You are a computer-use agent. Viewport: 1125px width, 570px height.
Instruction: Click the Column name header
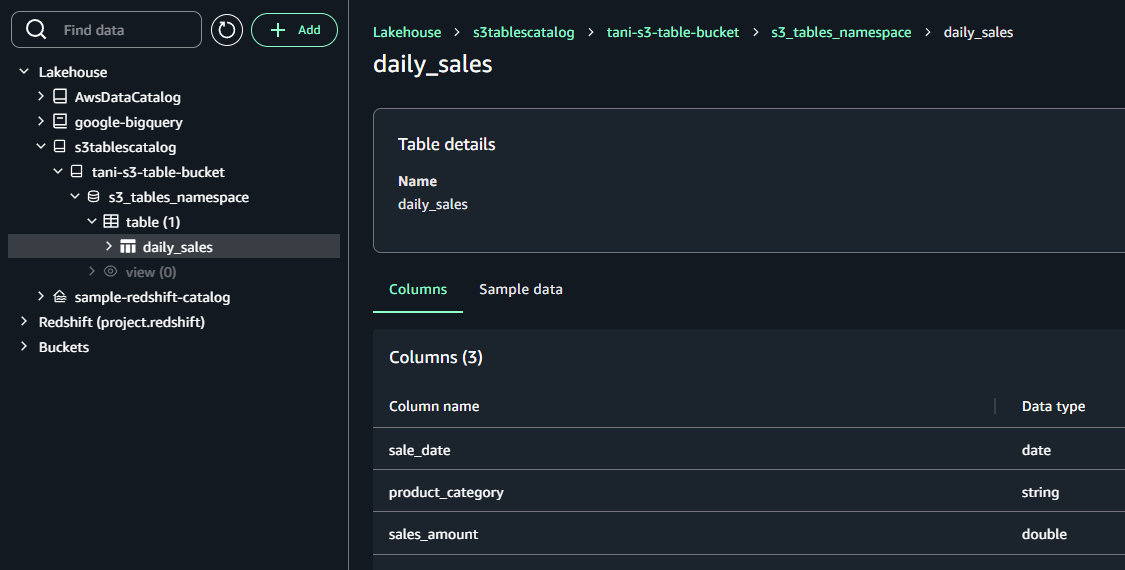tap(434, 406)
